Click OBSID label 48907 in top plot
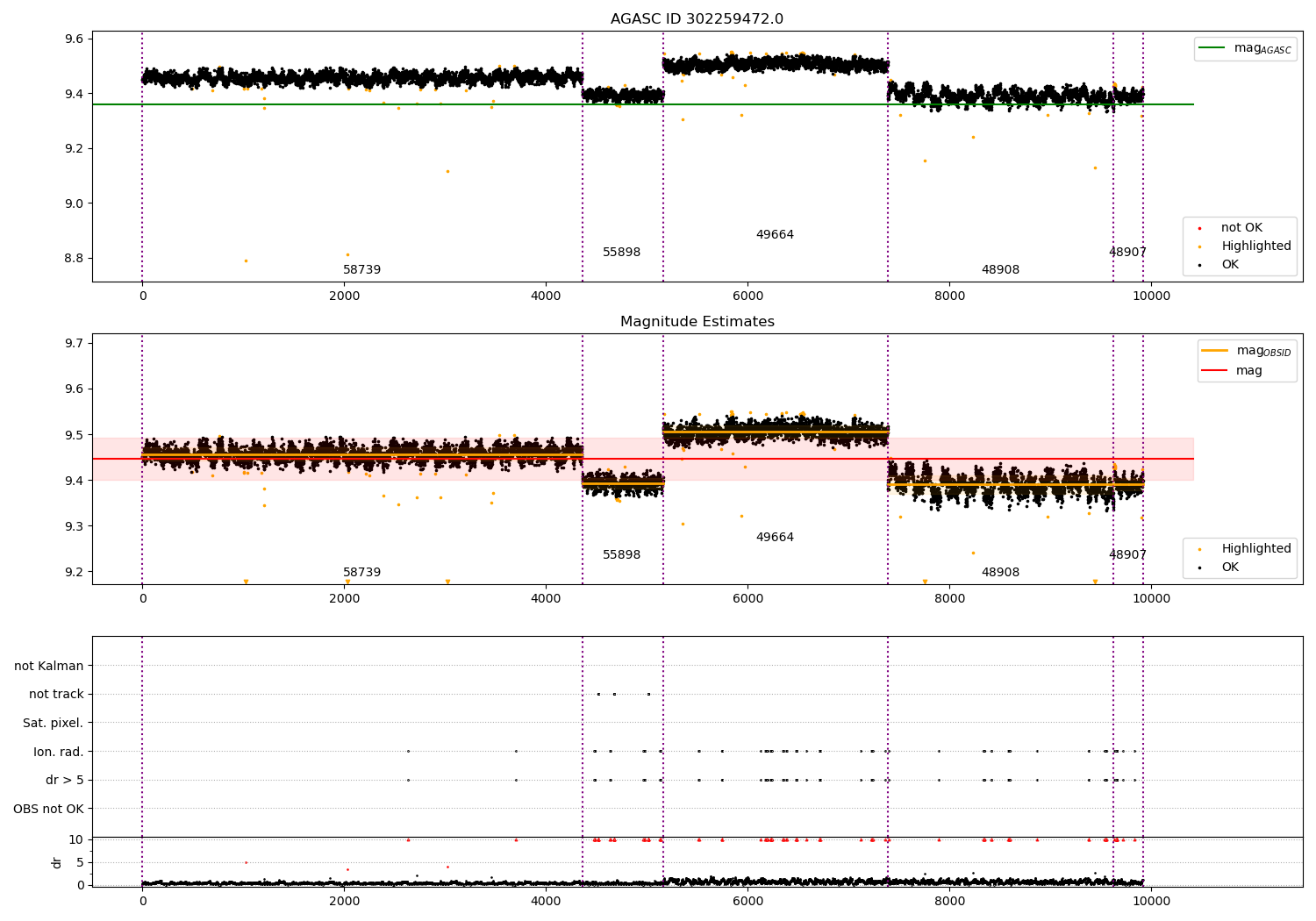 tap(1127, 253)
